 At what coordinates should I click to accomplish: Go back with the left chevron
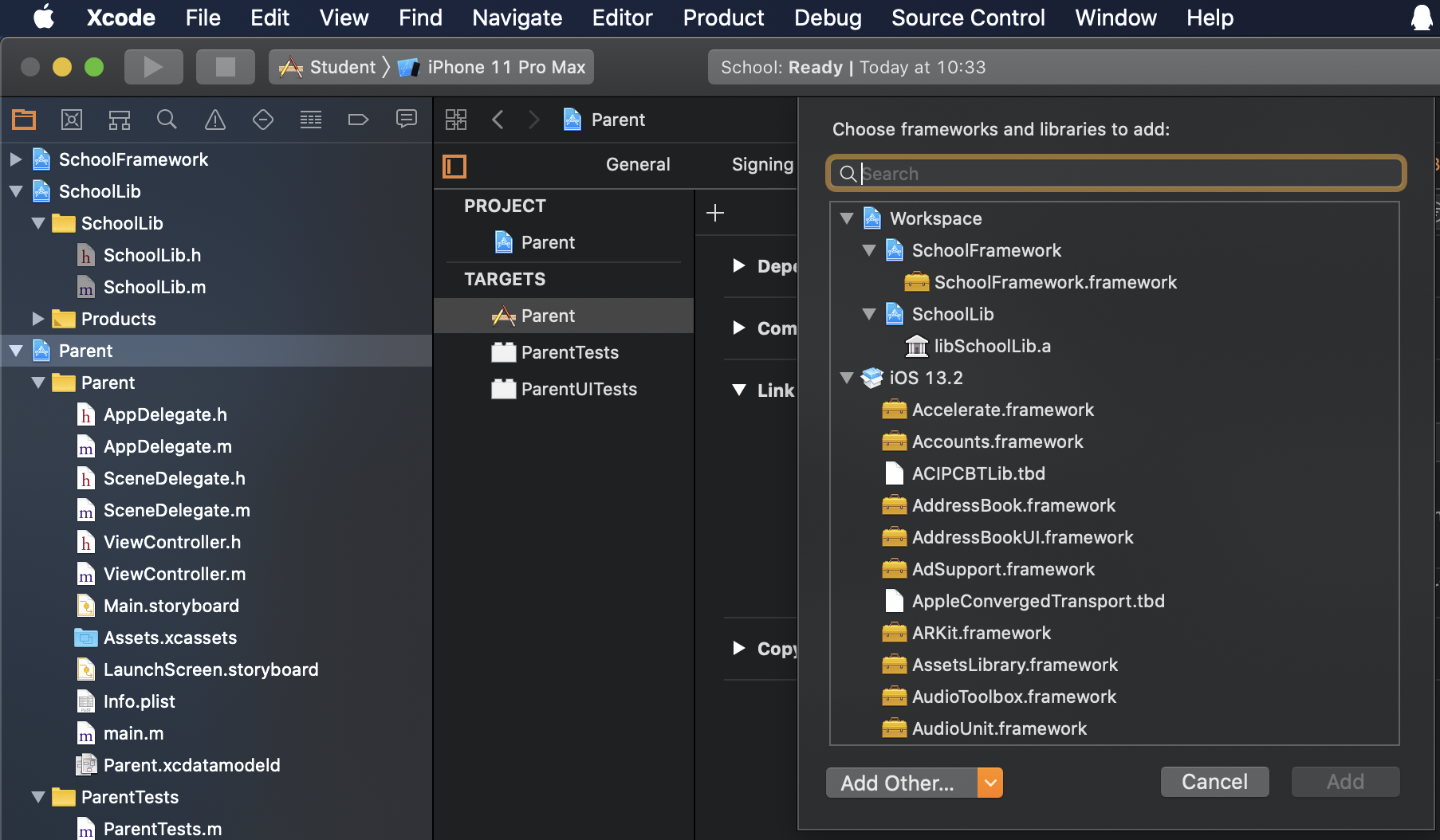point(498,120)
